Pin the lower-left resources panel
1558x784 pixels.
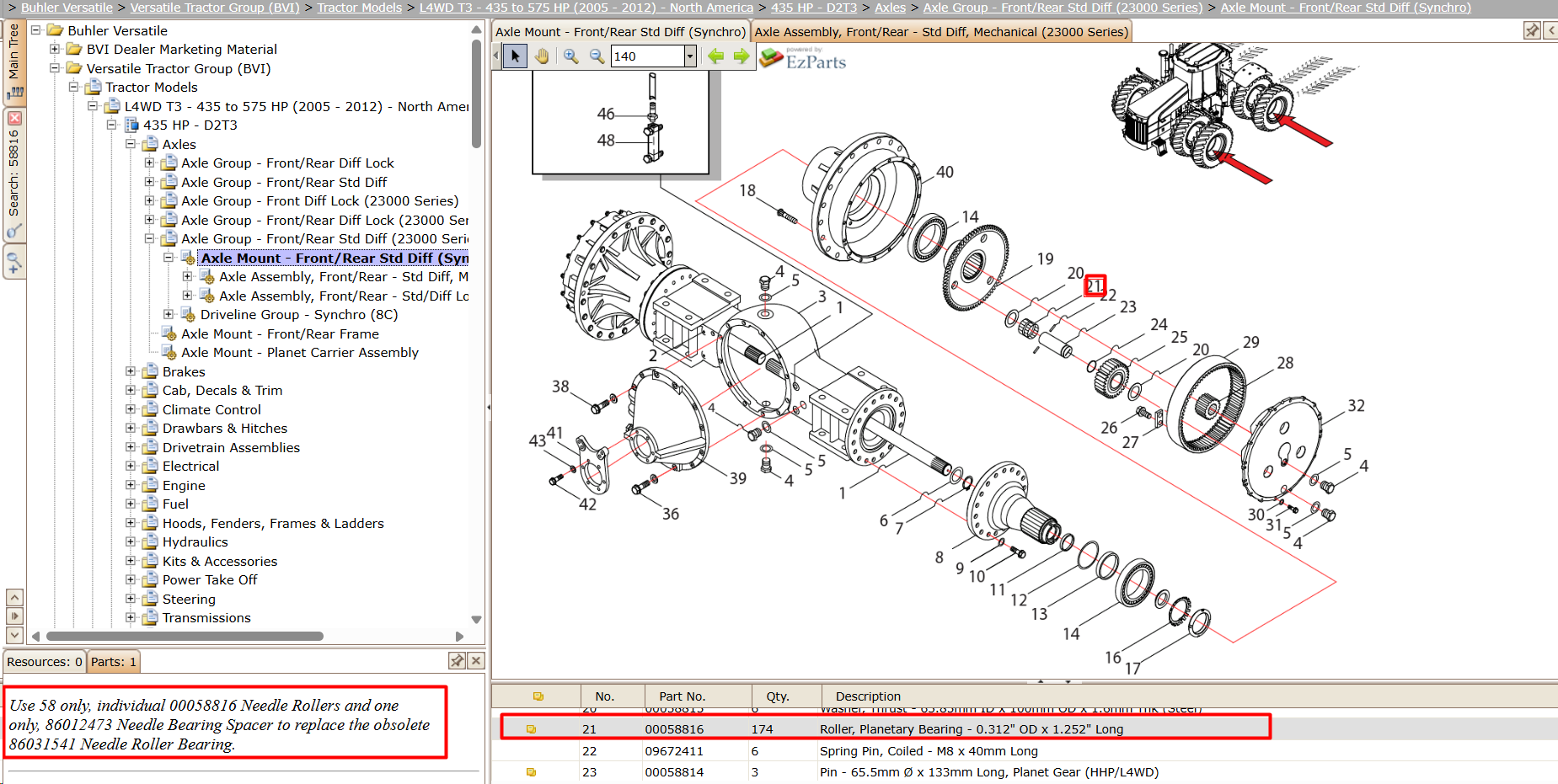pos(457,661)
